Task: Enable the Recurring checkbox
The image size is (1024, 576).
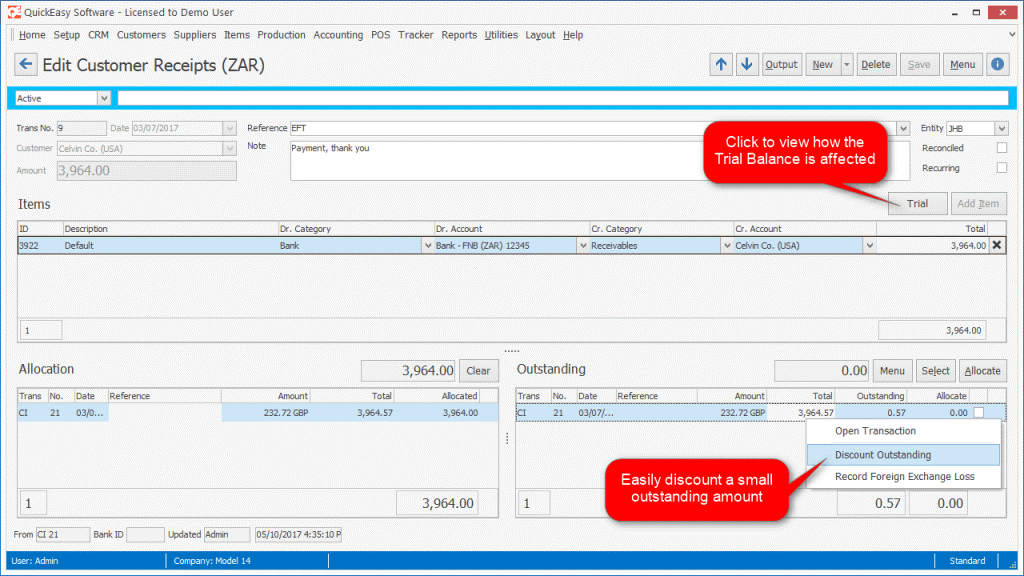Action: click(1001, 168)
